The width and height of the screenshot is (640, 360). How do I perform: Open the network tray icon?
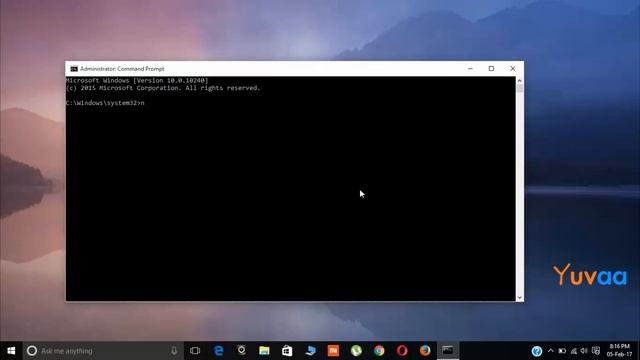[x=574, y=351]
